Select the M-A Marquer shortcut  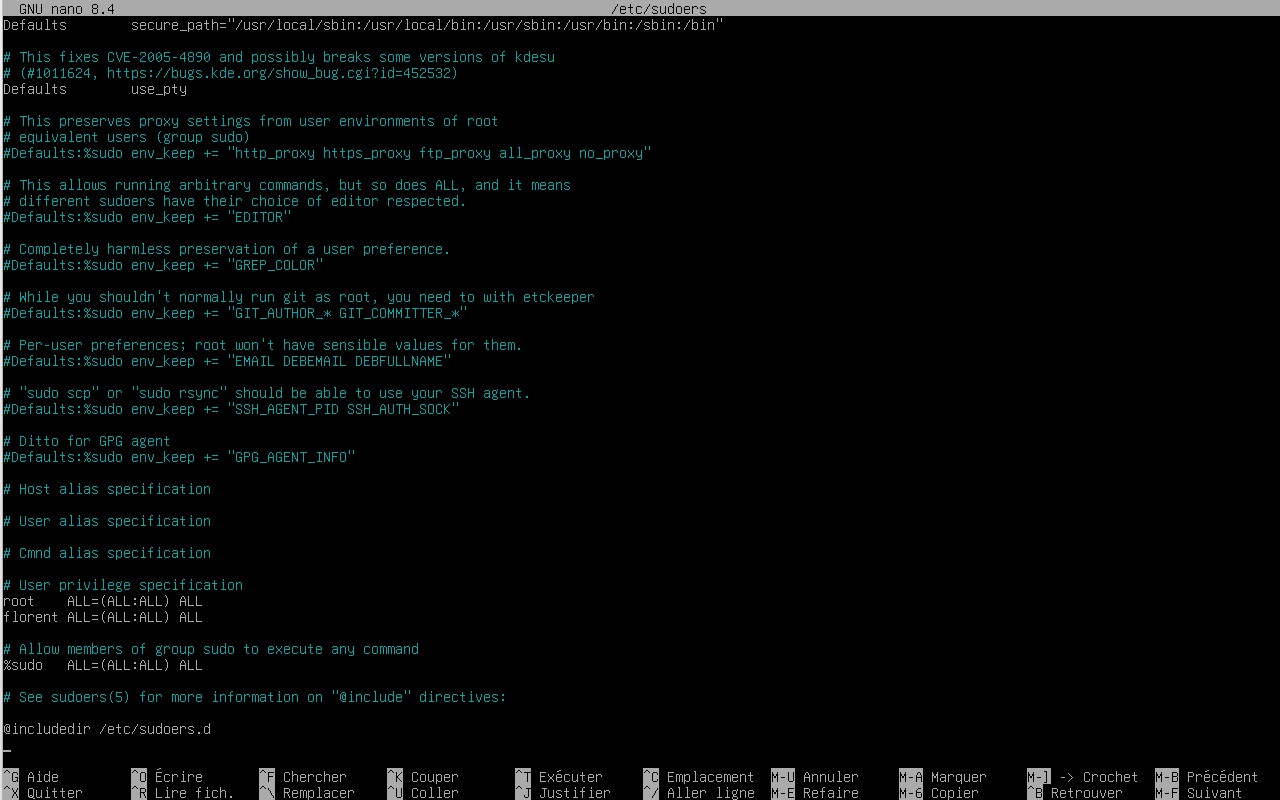click(943, 777)
